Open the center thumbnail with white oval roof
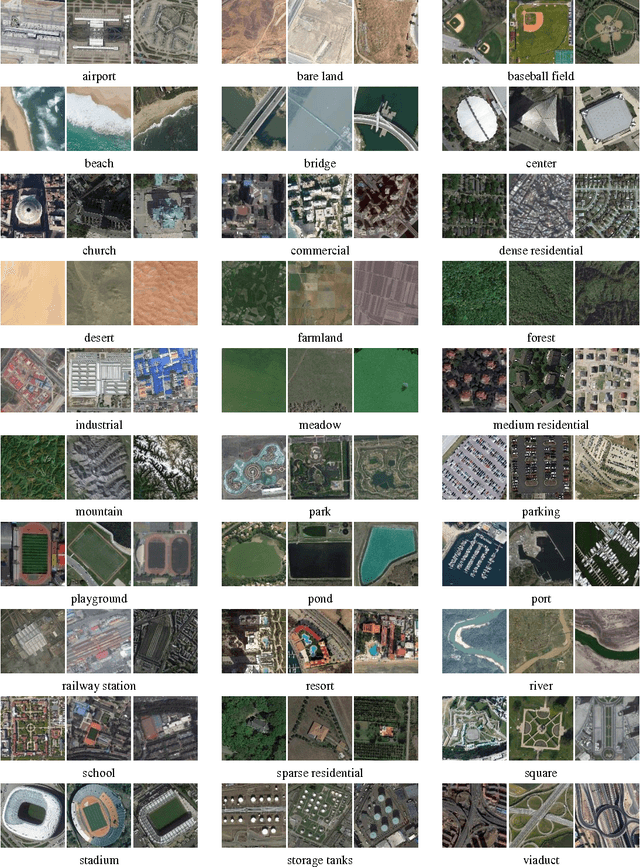This screenshot has width=640, height=867. pos(474,119)
